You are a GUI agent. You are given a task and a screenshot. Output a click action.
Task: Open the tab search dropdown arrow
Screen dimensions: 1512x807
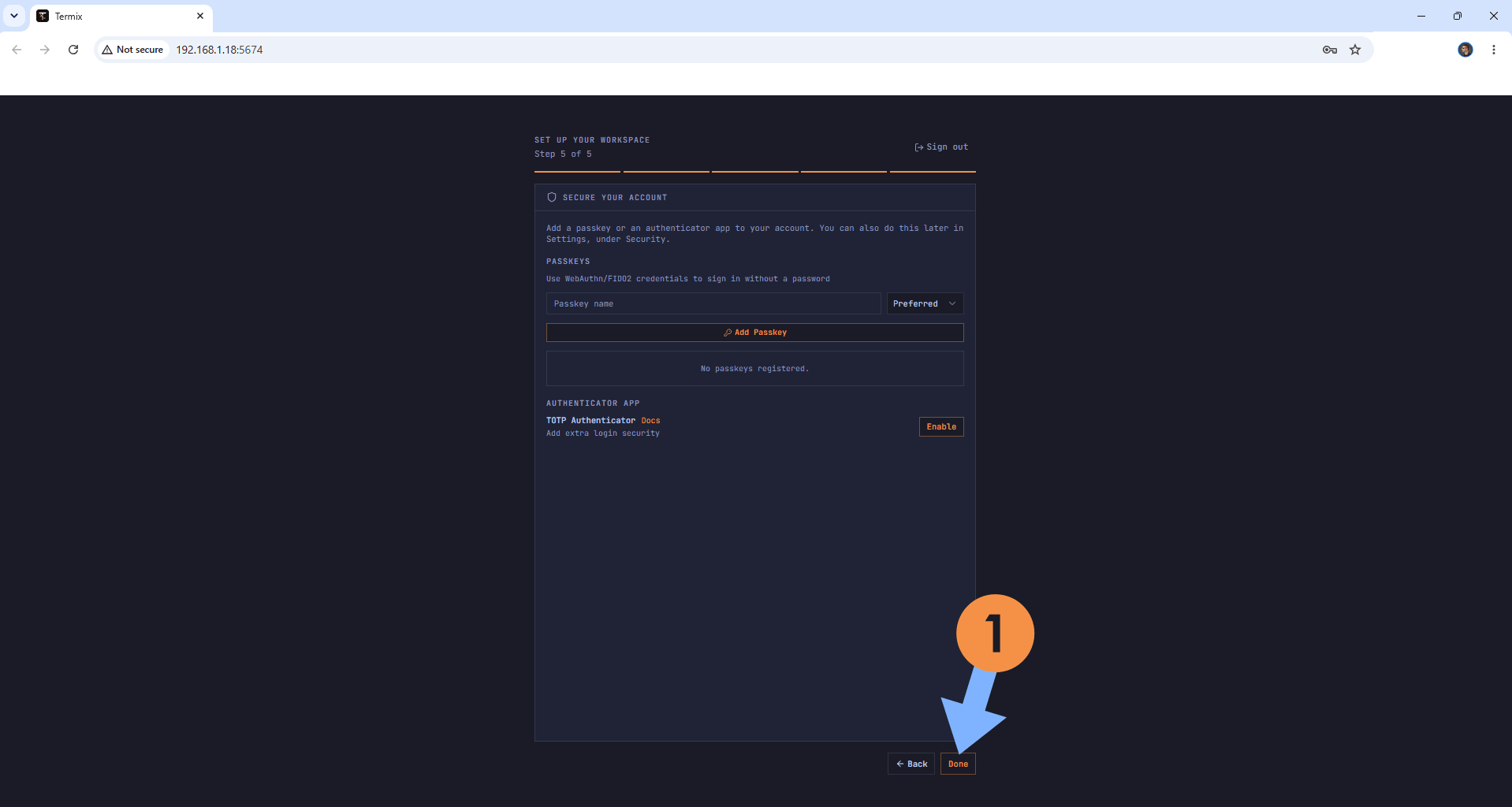pyautogui.click(x=14, y=16)
